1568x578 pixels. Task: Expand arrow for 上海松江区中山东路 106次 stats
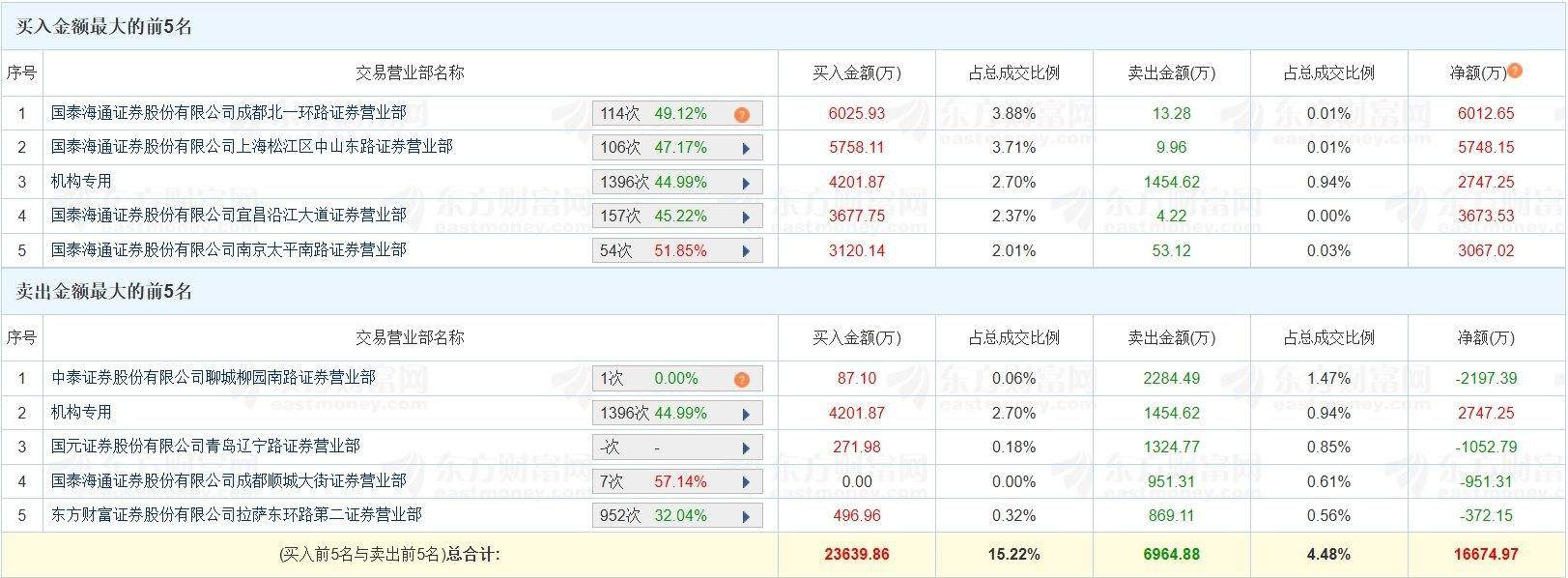click(746, 149)
